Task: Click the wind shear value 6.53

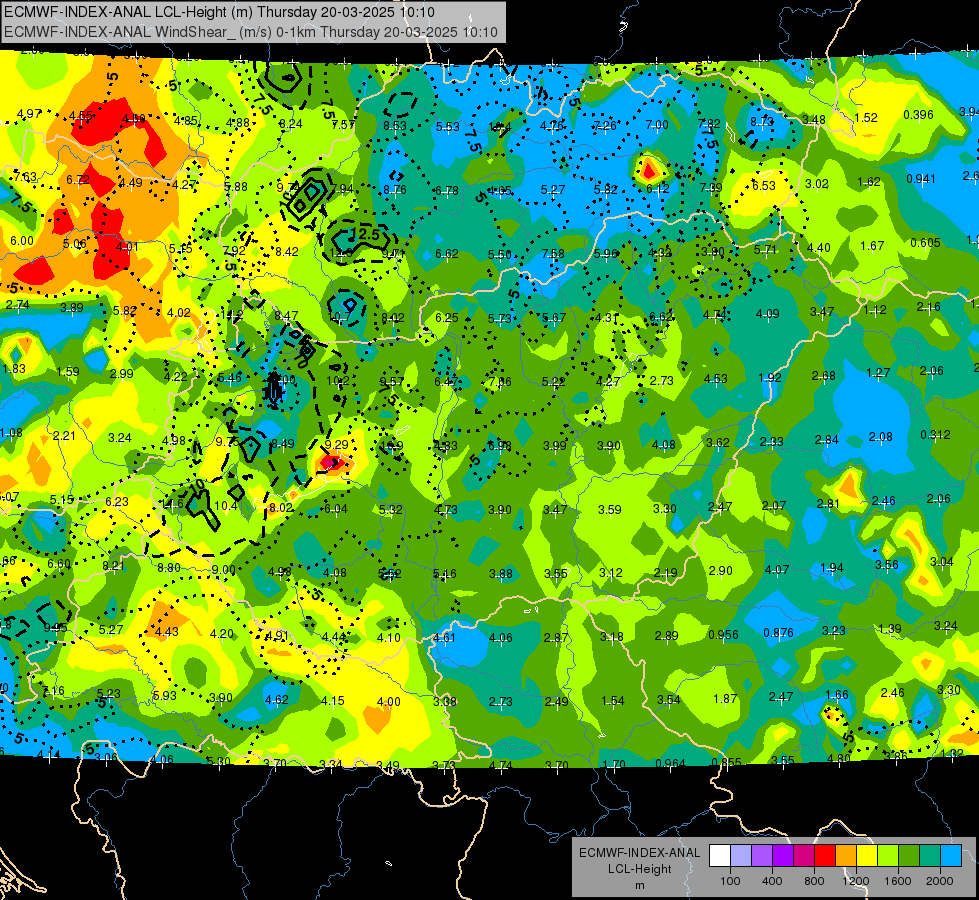Action: [764, 186]
